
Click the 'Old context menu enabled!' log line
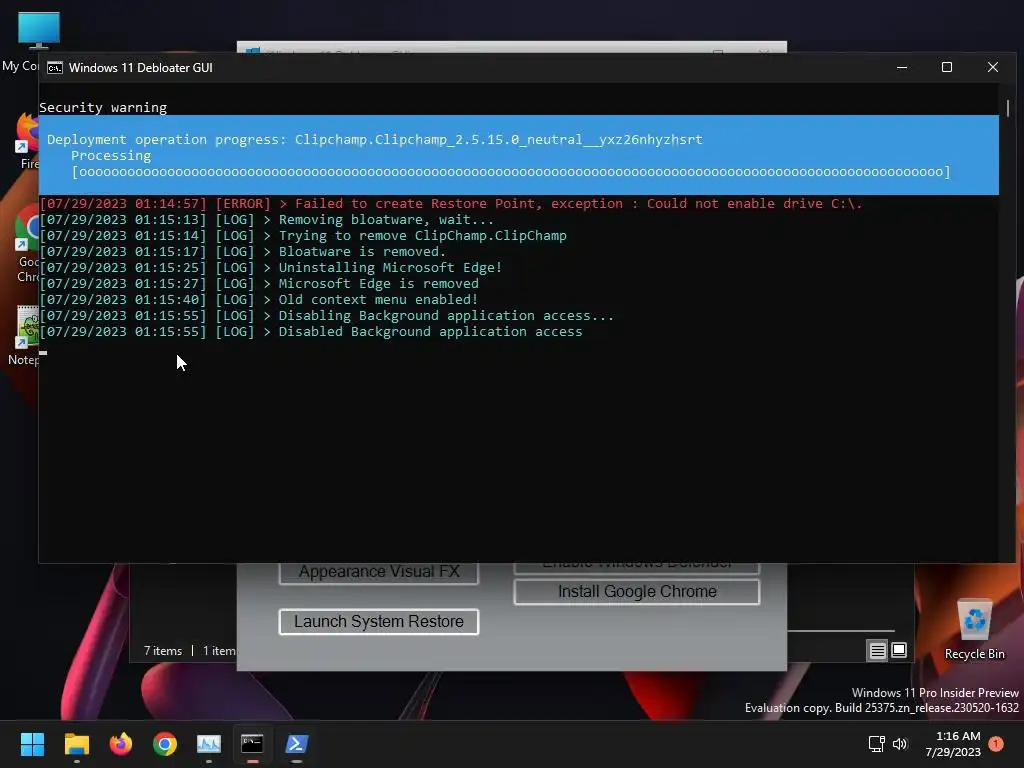pos(259,300)
